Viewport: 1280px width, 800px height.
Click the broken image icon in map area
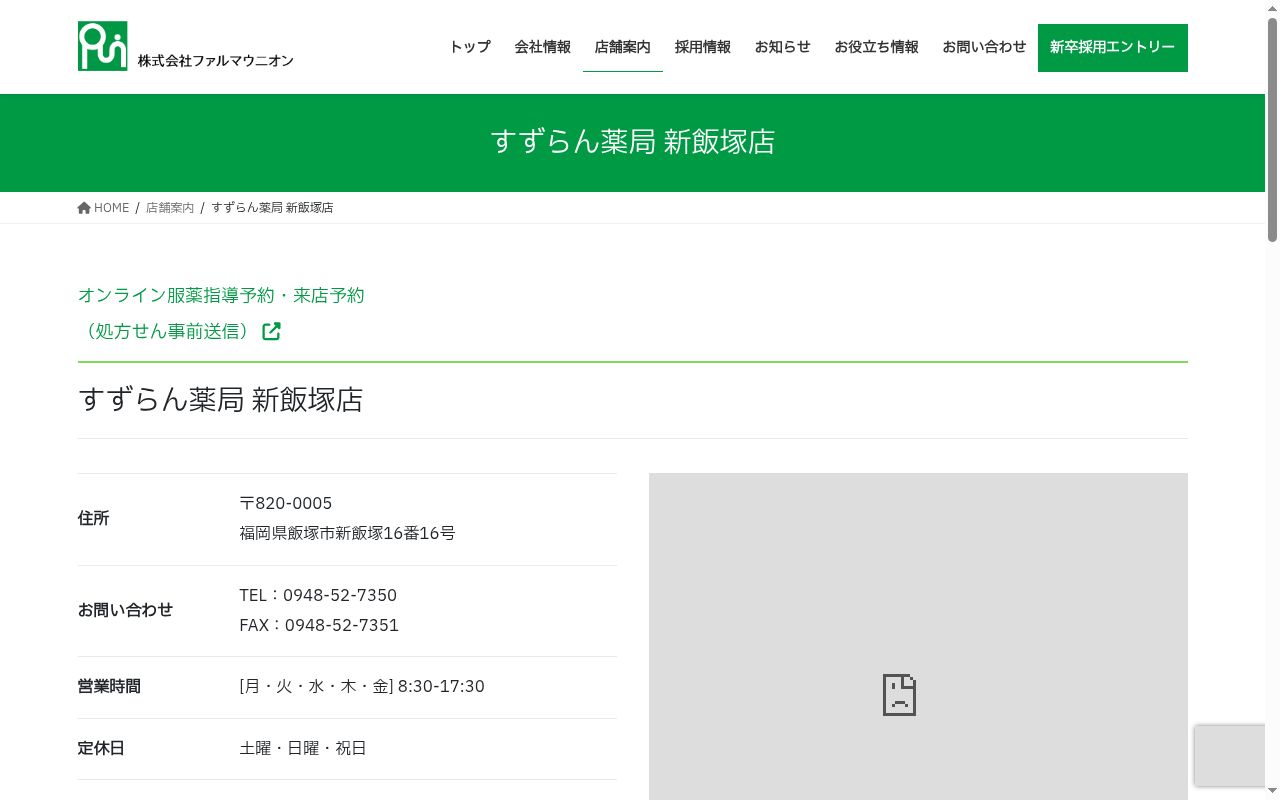click(x=900, y=695)
